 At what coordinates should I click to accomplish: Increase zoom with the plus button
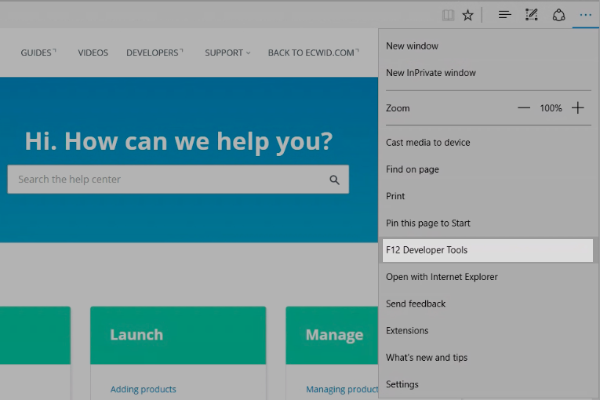click(577, 108)
